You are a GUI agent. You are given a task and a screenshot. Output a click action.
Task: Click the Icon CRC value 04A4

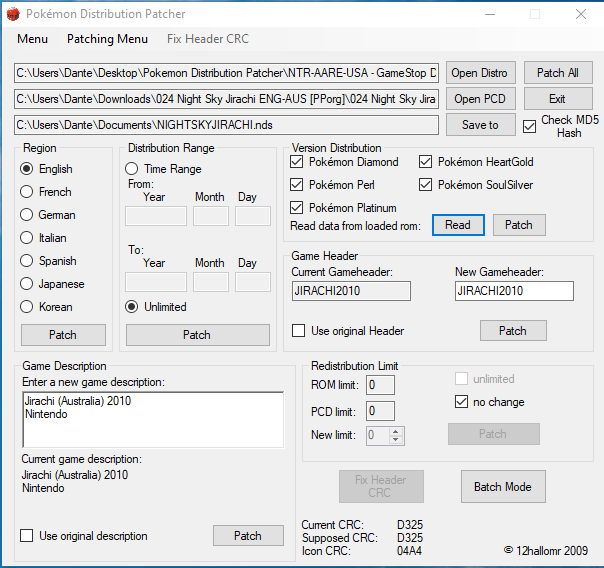click(x=409, y=551)
